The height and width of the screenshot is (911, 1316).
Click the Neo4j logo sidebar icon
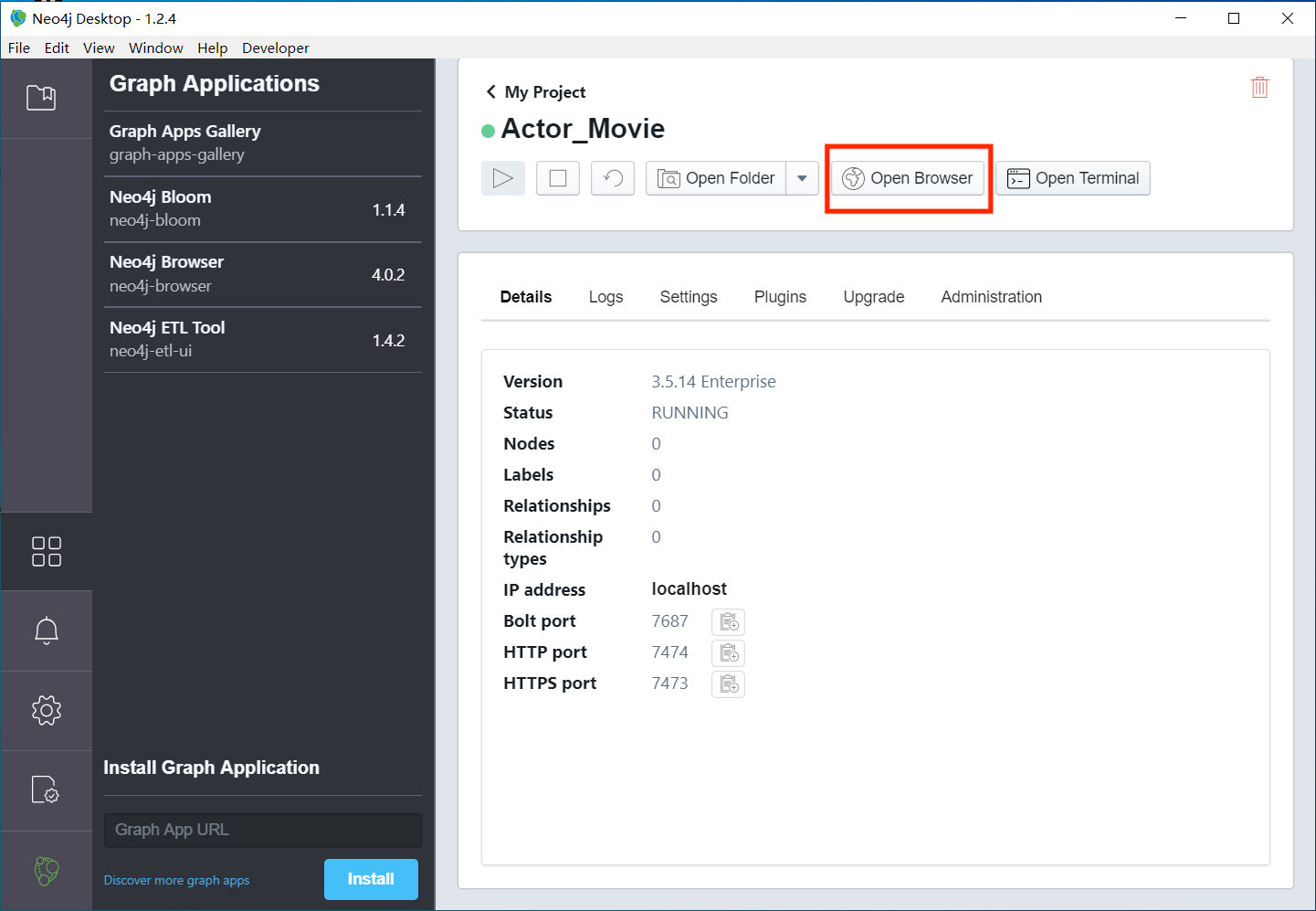(x=47, y=871)
